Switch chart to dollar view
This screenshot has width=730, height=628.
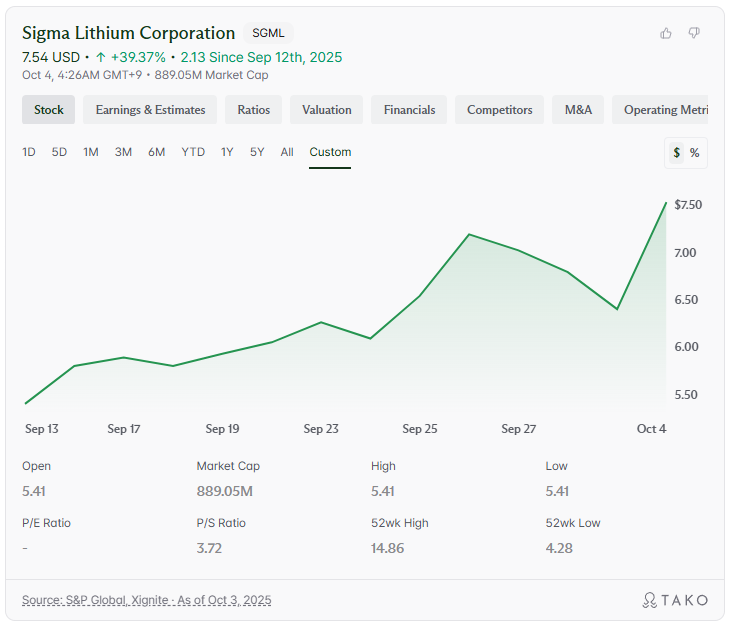[x=676, y=153]
